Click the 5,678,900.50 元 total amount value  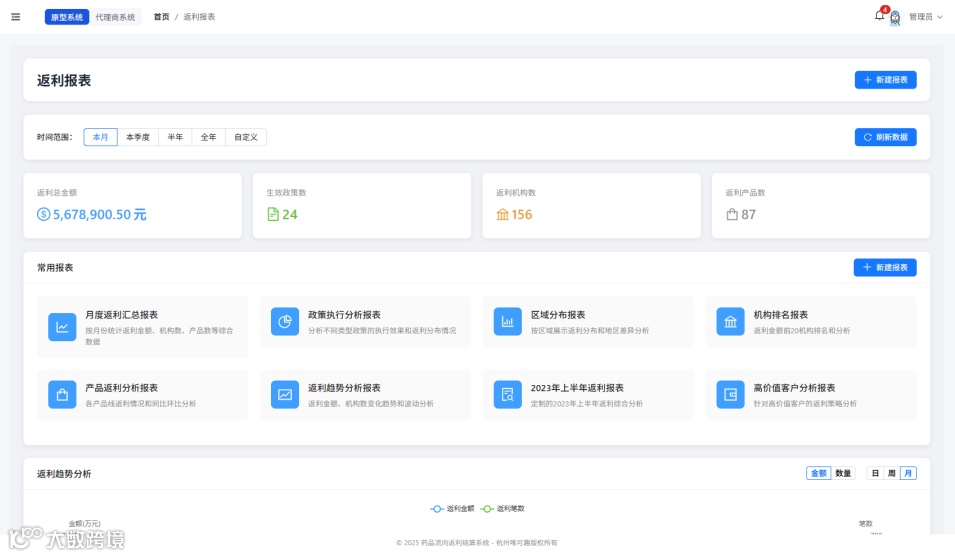coord(100,214)
